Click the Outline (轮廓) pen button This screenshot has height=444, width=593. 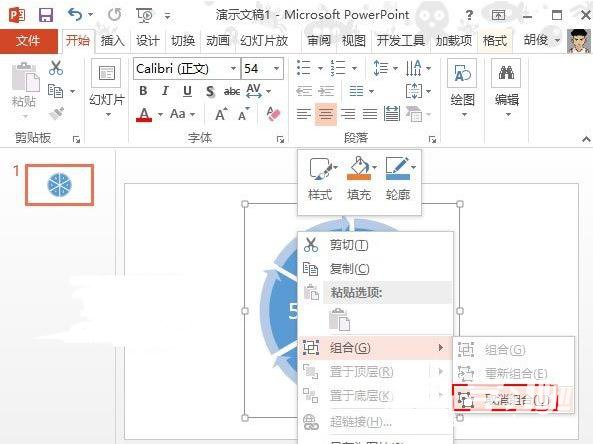pyautogui.click(x=399, y=179)
